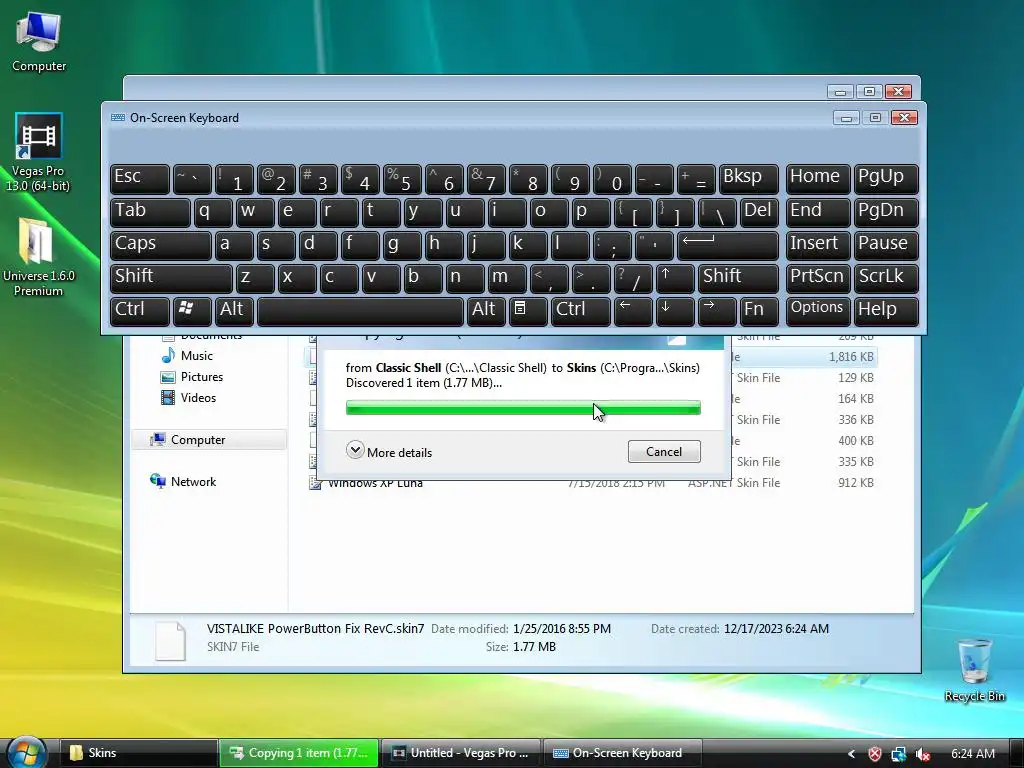Click the PgUp key
This screenshot has height=768, width=1024.
click(886, 179)
